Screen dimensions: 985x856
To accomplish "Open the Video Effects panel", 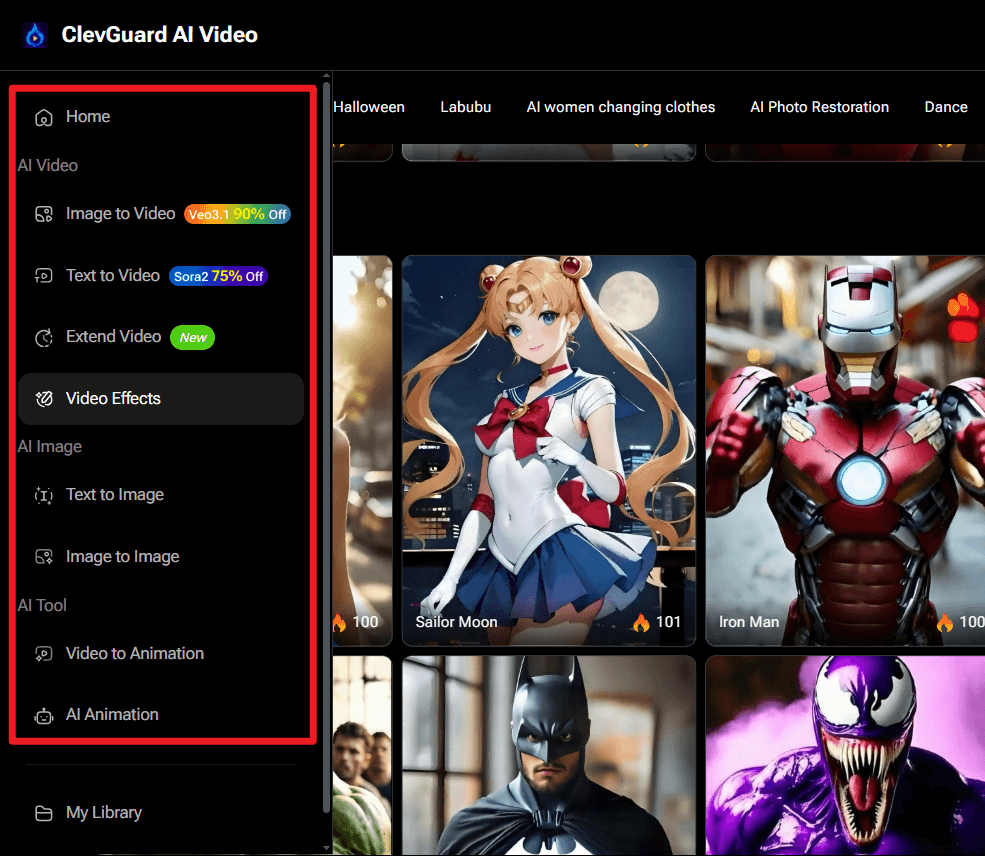I will click(113, 398).
